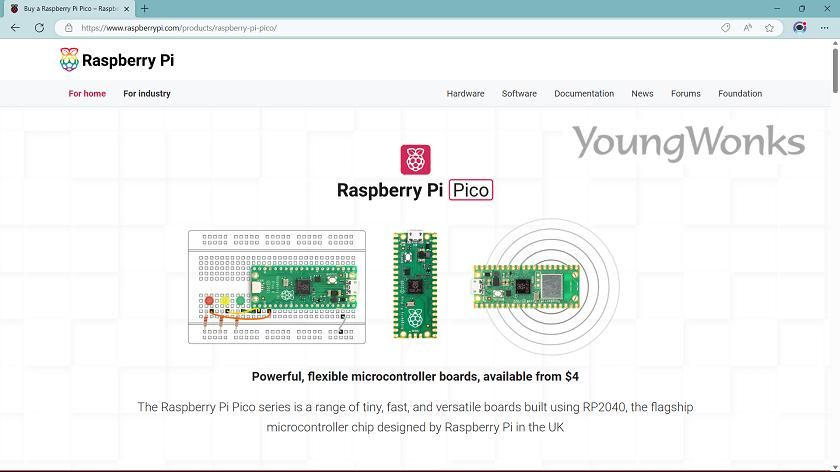Click the vertical Raspberry Pi Pico board image

pos(415,284)
